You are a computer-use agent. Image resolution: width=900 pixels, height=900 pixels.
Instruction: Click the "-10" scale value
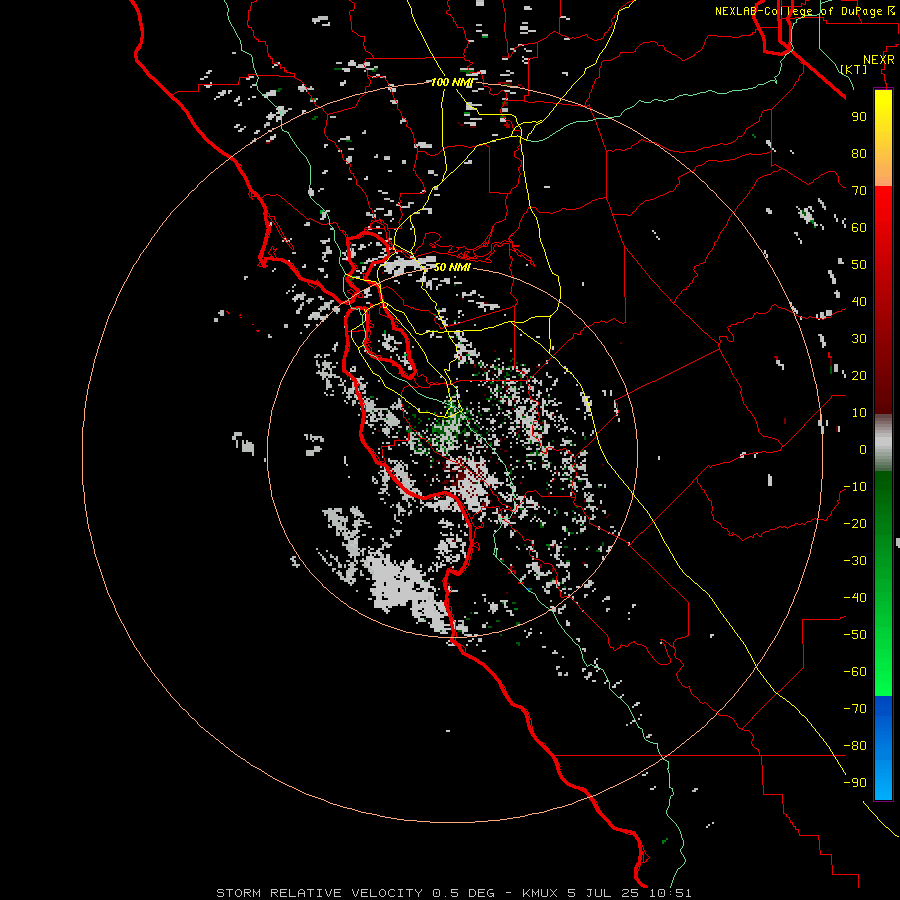tap(855, 487)
